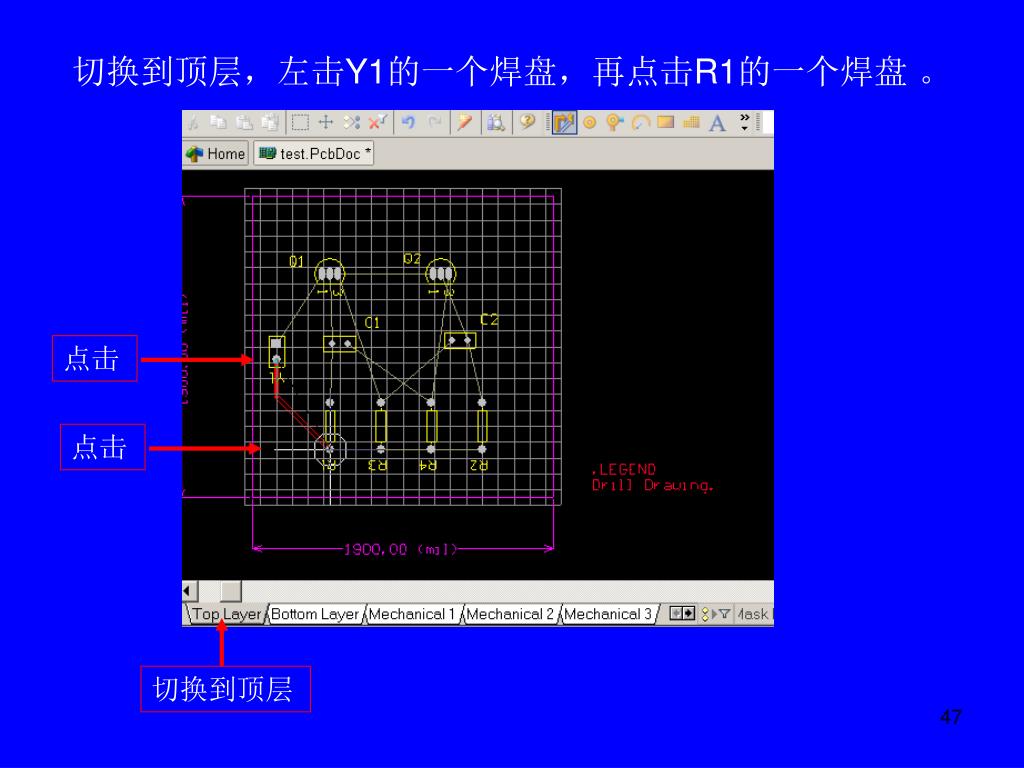The width and height of the screenshot is (1024, 768).
Task: Click the R2 resistor body
Action: pyautogui.click(x=482, y=426)
